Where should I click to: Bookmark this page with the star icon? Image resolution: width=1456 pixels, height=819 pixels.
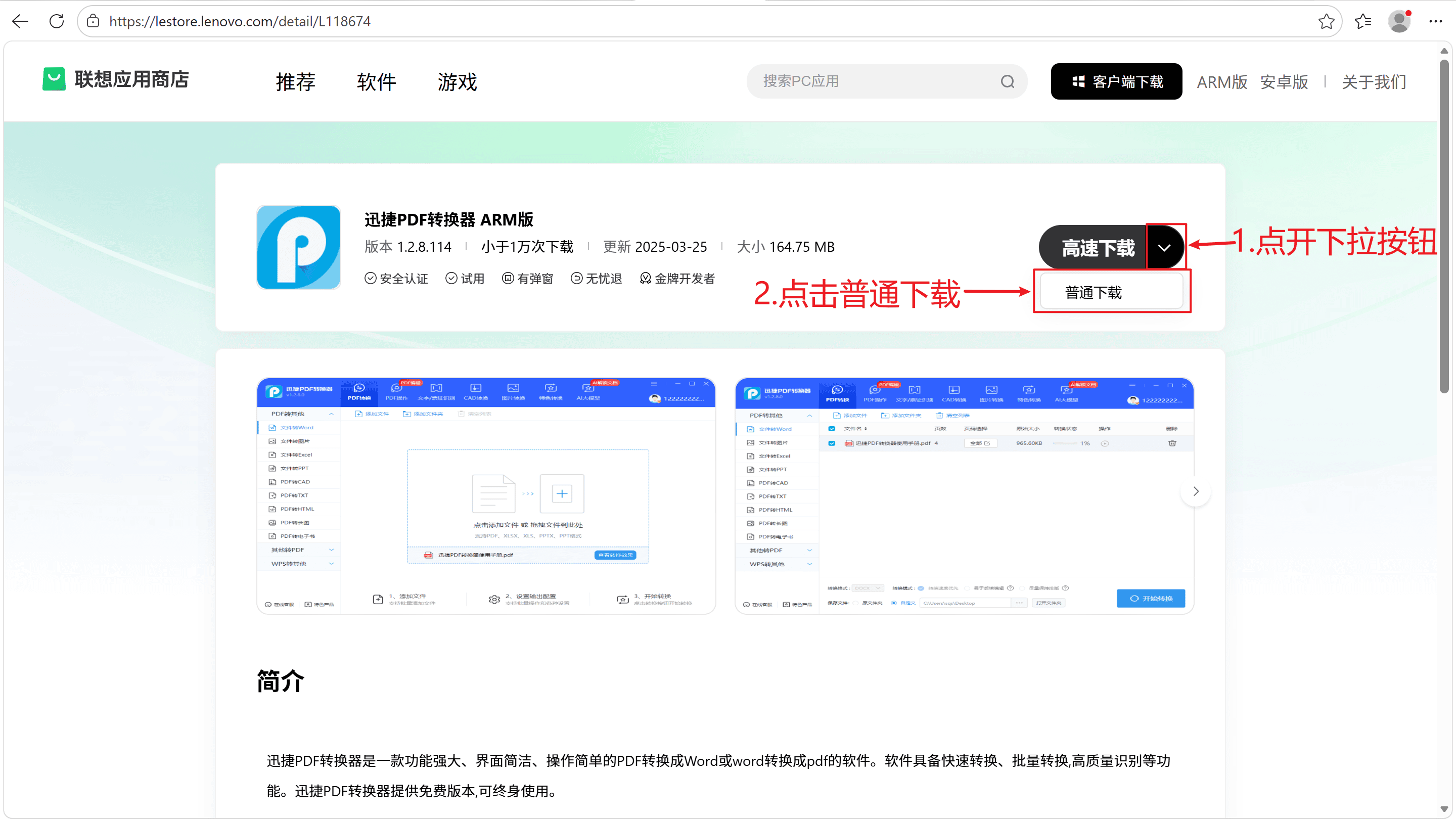tap(1326, 21)
